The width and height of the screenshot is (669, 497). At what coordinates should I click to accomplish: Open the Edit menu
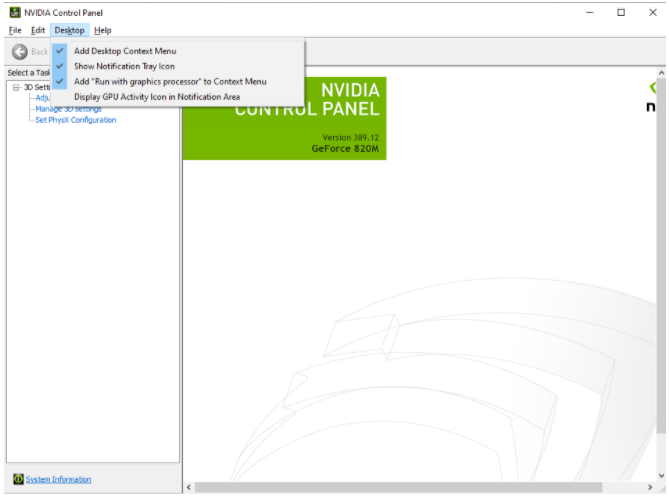point(38,30)
